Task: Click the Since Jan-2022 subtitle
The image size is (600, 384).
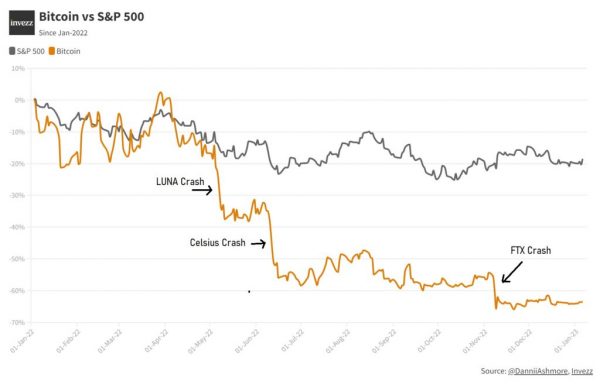Action: (63, 33)
